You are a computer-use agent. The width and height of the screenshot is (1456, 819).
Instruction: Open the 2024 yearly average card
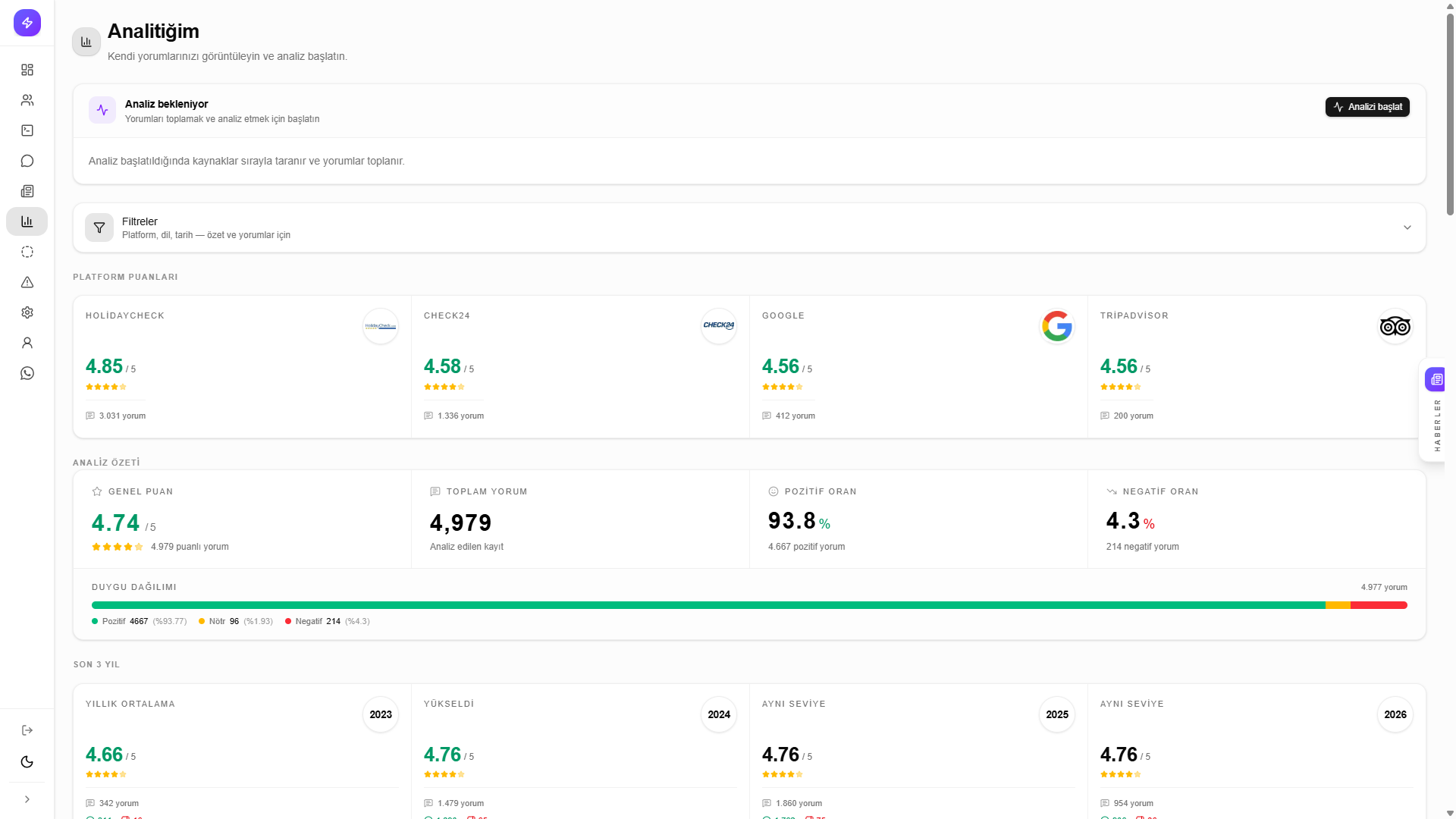tap(580, 751)
